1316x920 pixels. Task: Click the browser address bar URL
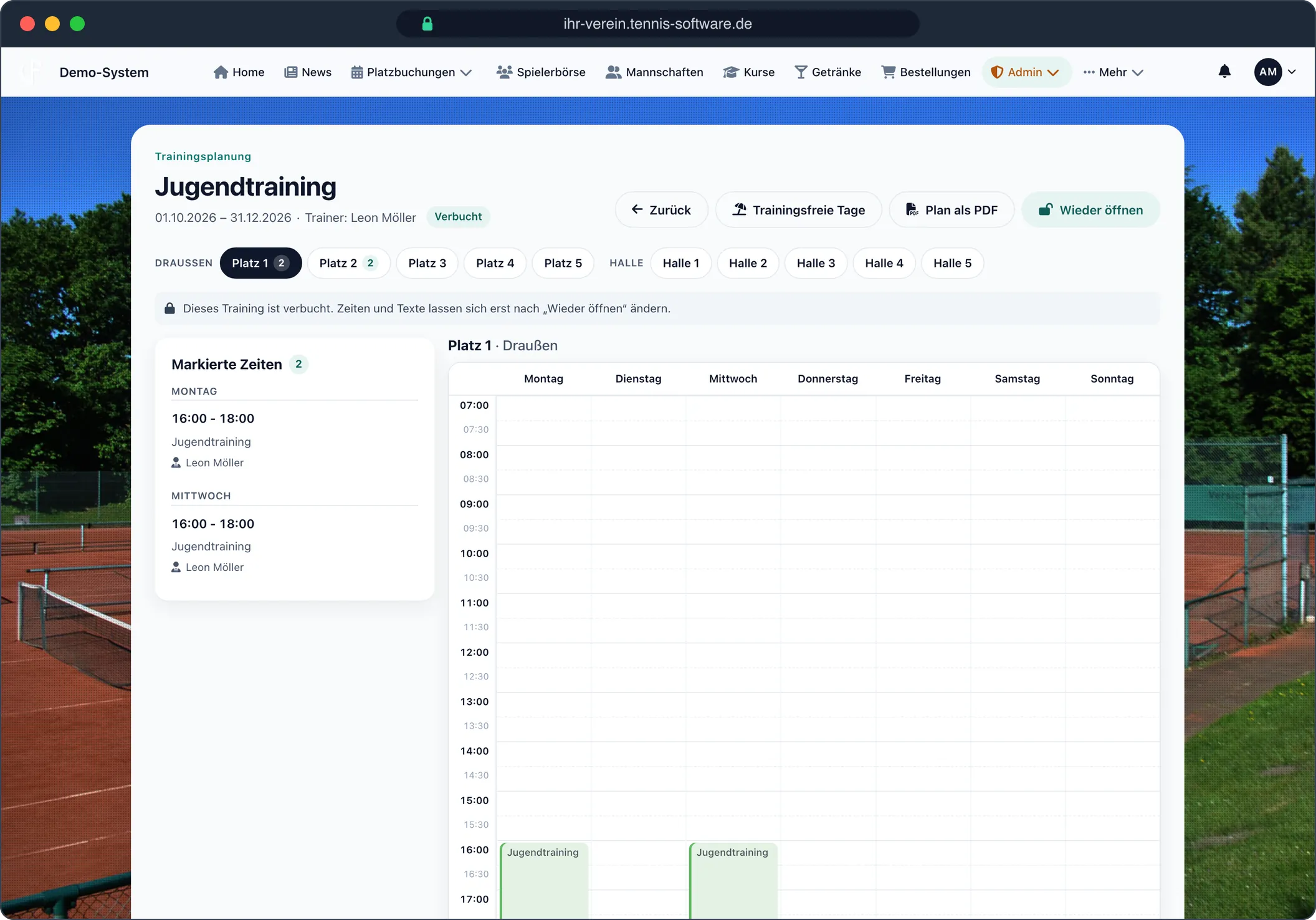tap(657, 24)
